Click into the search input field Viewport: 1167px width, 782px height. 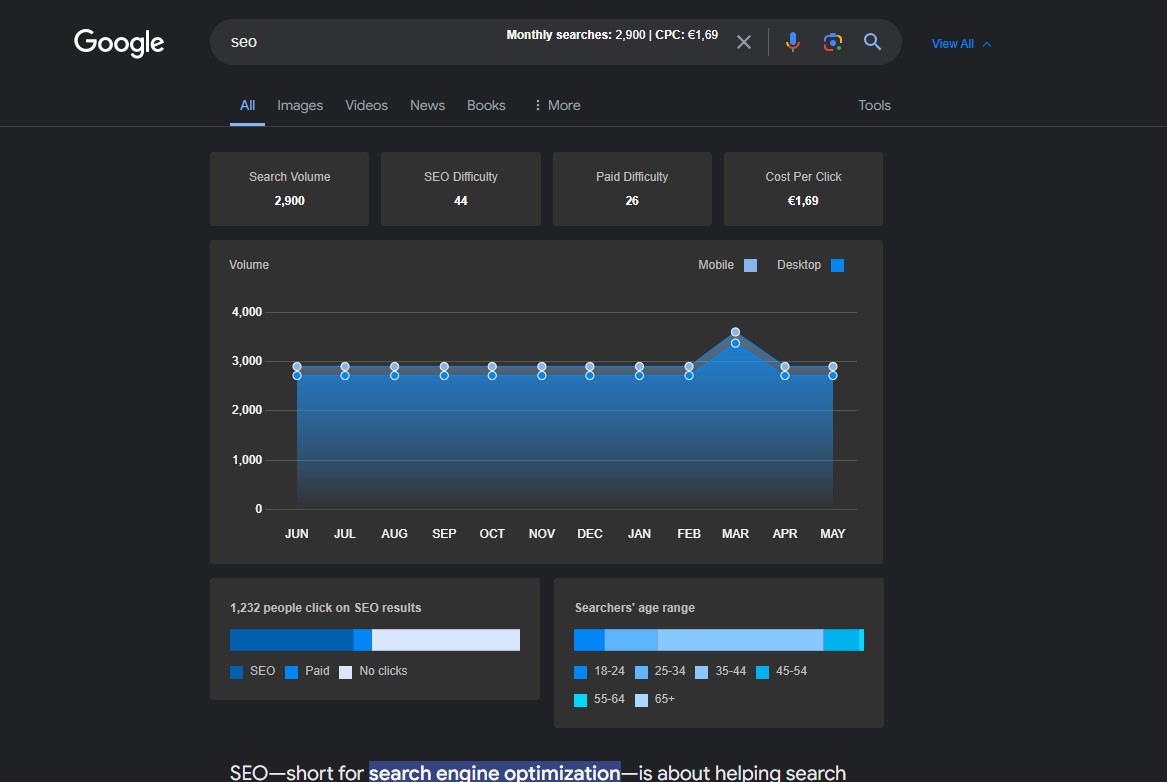tap(360, 42)
